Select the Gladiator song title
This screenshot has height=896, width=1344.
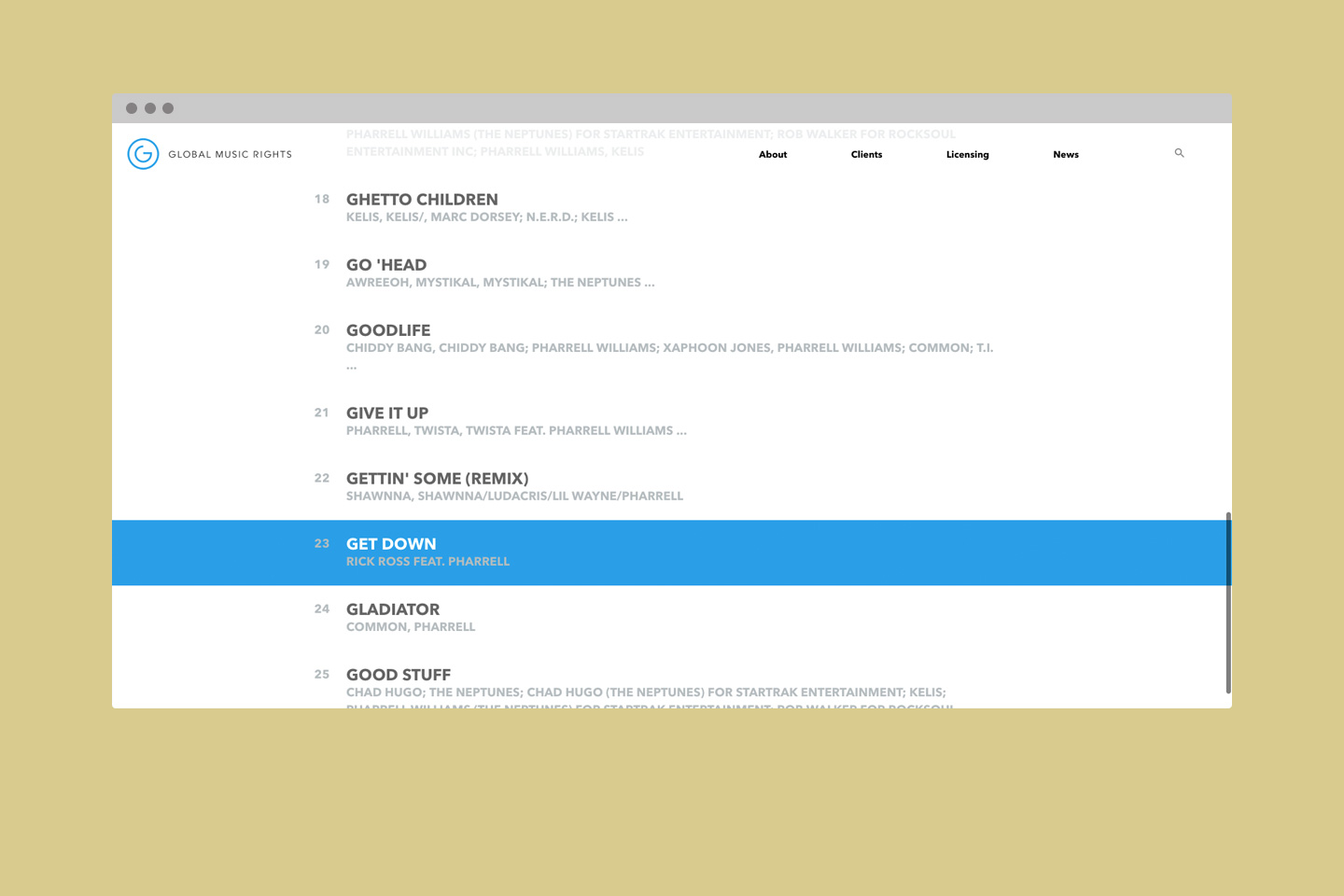(393, 609)
